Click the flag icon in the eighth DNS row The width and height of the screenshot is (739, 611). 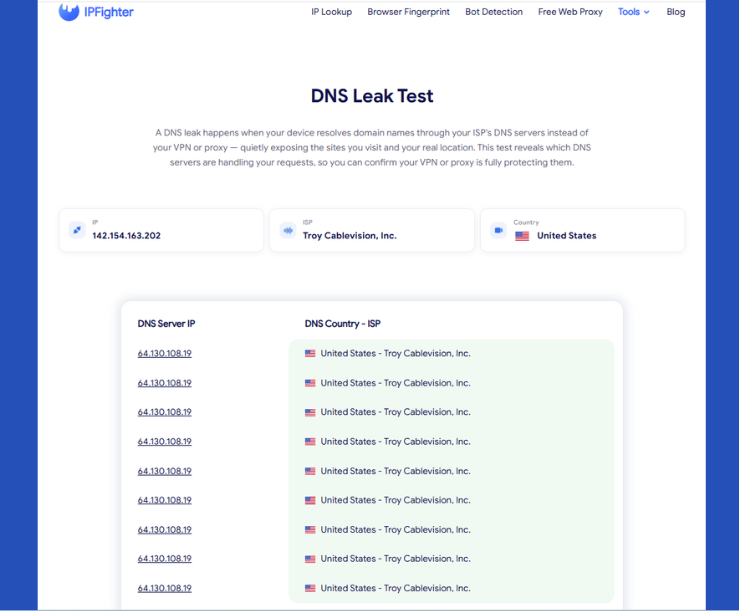[310, 559]
